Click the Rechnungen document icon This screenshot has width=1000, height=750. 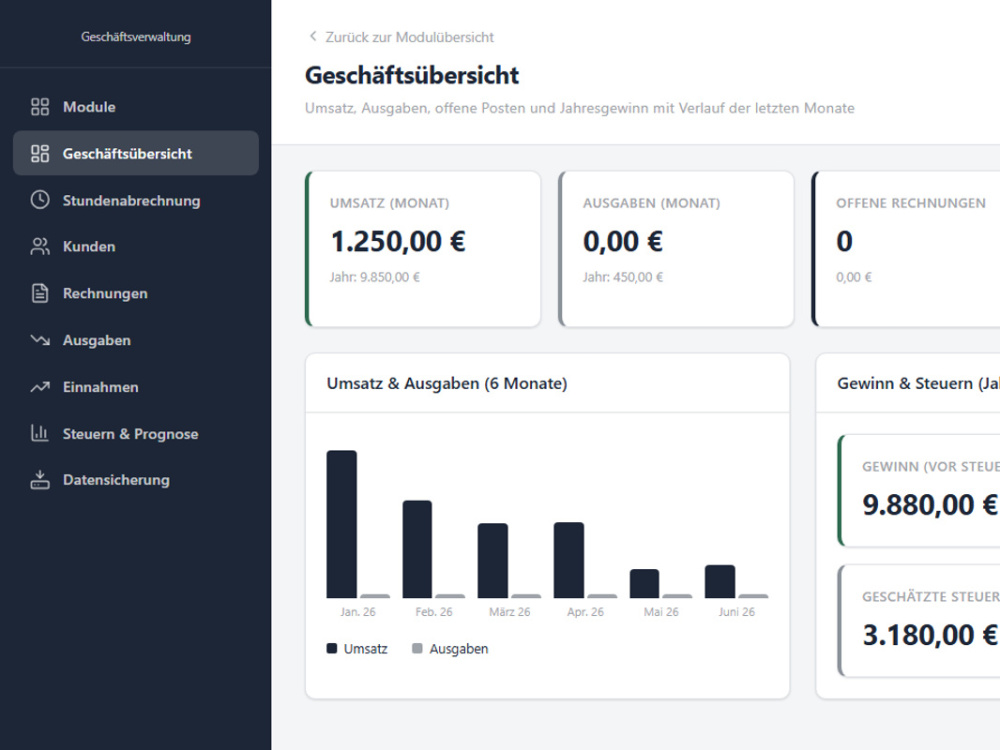click(40, 293)
